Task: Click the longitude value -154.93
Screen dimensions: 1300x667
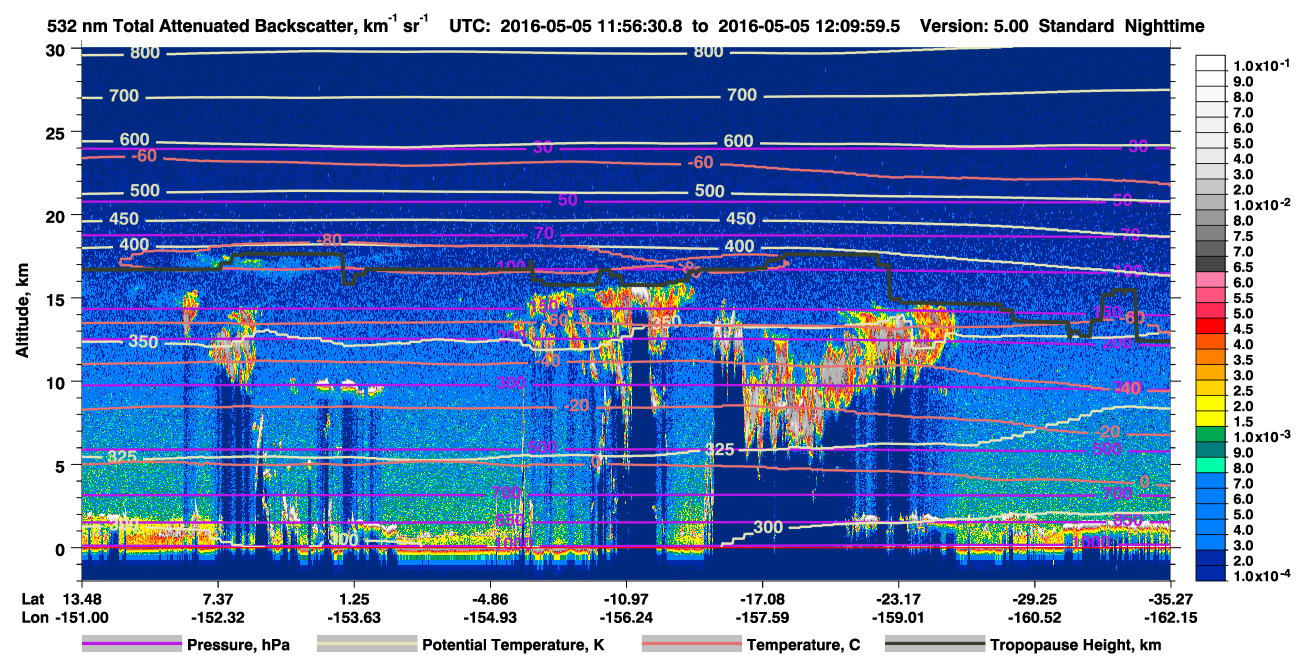Action: click(489, 617)
